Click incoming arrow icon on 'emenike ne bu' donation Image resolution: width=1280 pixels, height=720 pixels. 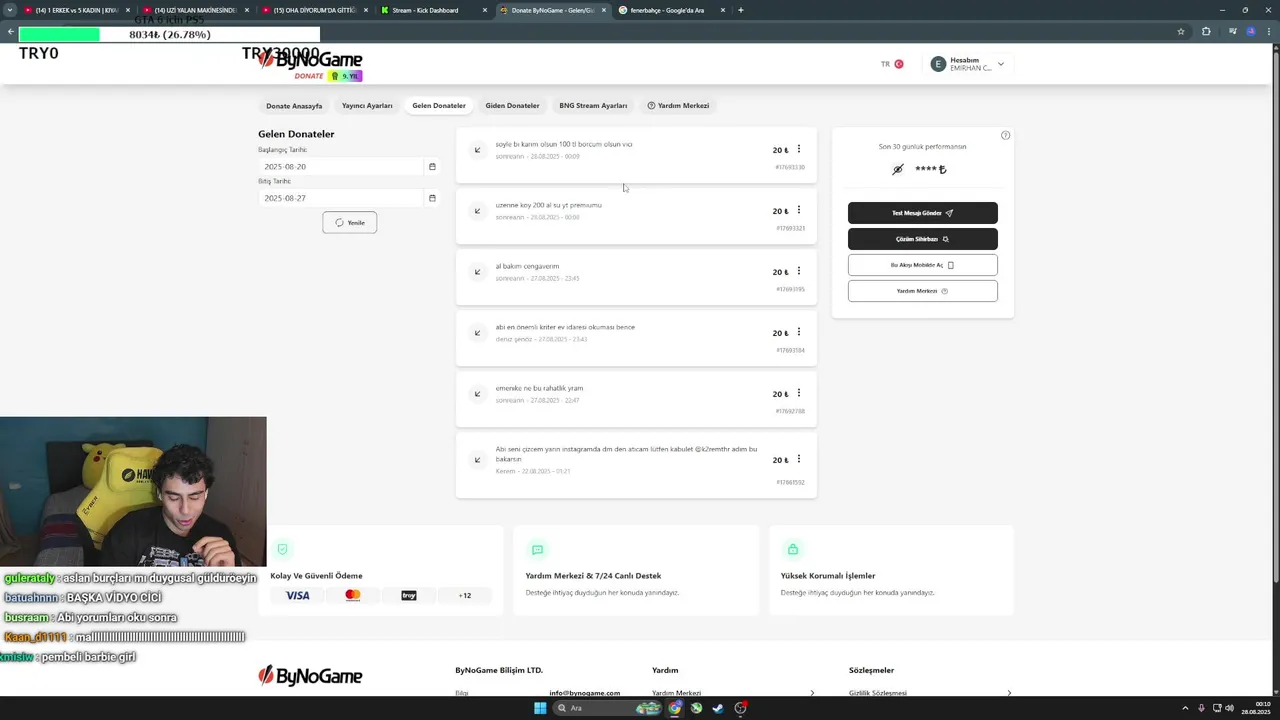point(477,394)
